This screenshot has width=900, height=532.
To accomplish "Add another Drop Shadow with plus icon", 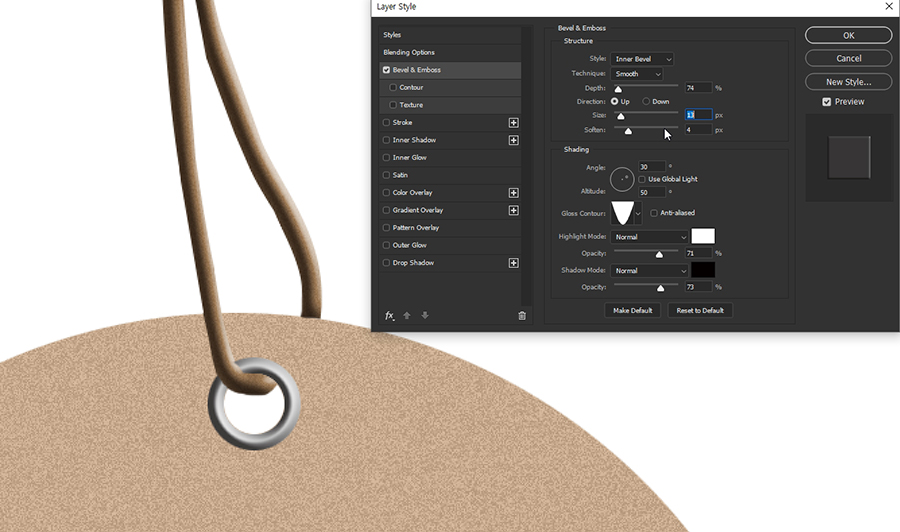I will 514,263.
